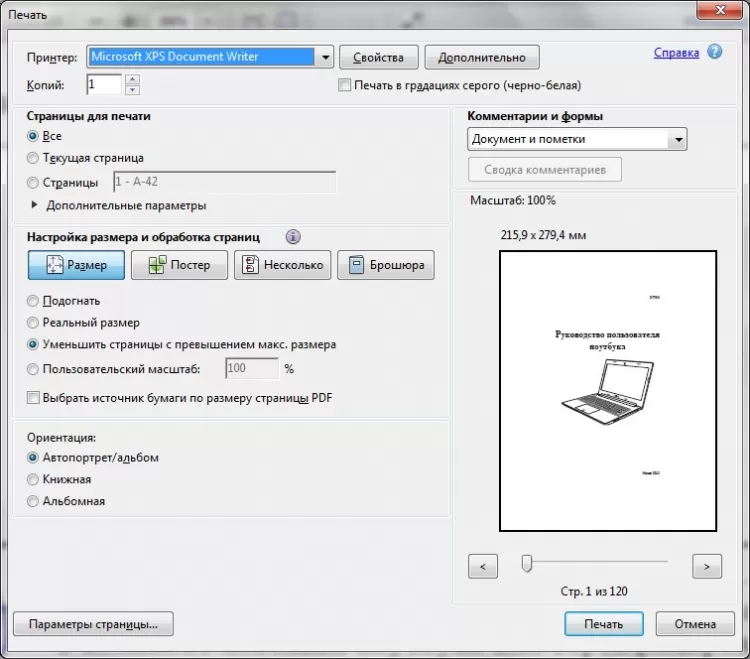Screen dimensions: 750x659
Task: Go to next preview page arrow
Action: 707,567
